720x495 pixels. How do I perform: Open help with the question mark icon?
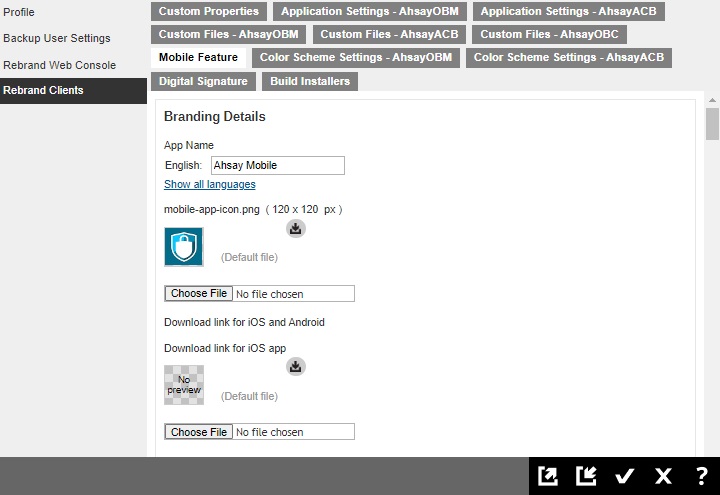coord(701,476)
